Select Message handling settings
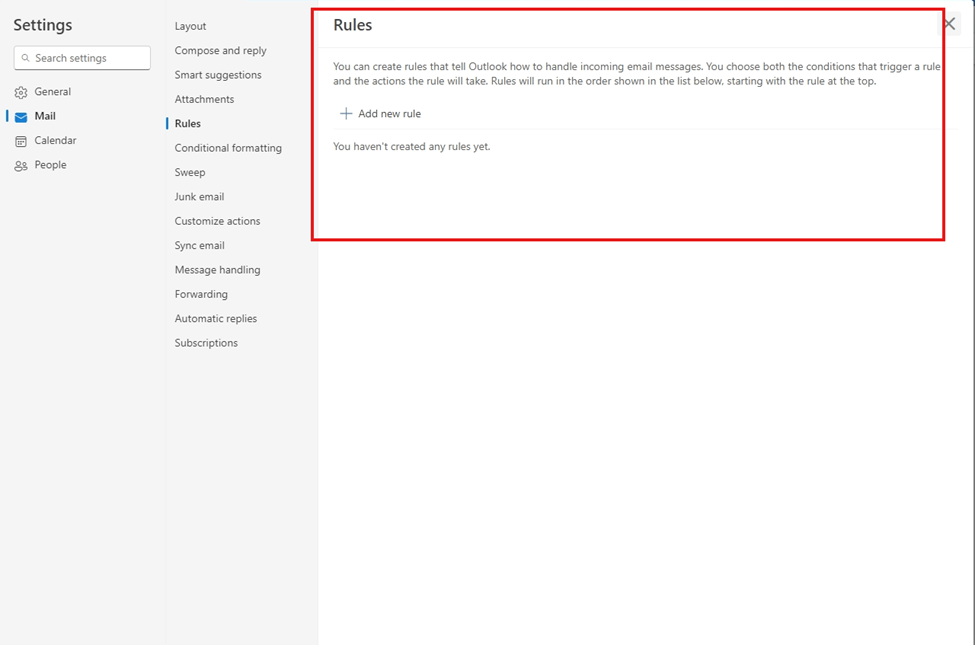This screenshot has width=975, height=645. point(218,269)
